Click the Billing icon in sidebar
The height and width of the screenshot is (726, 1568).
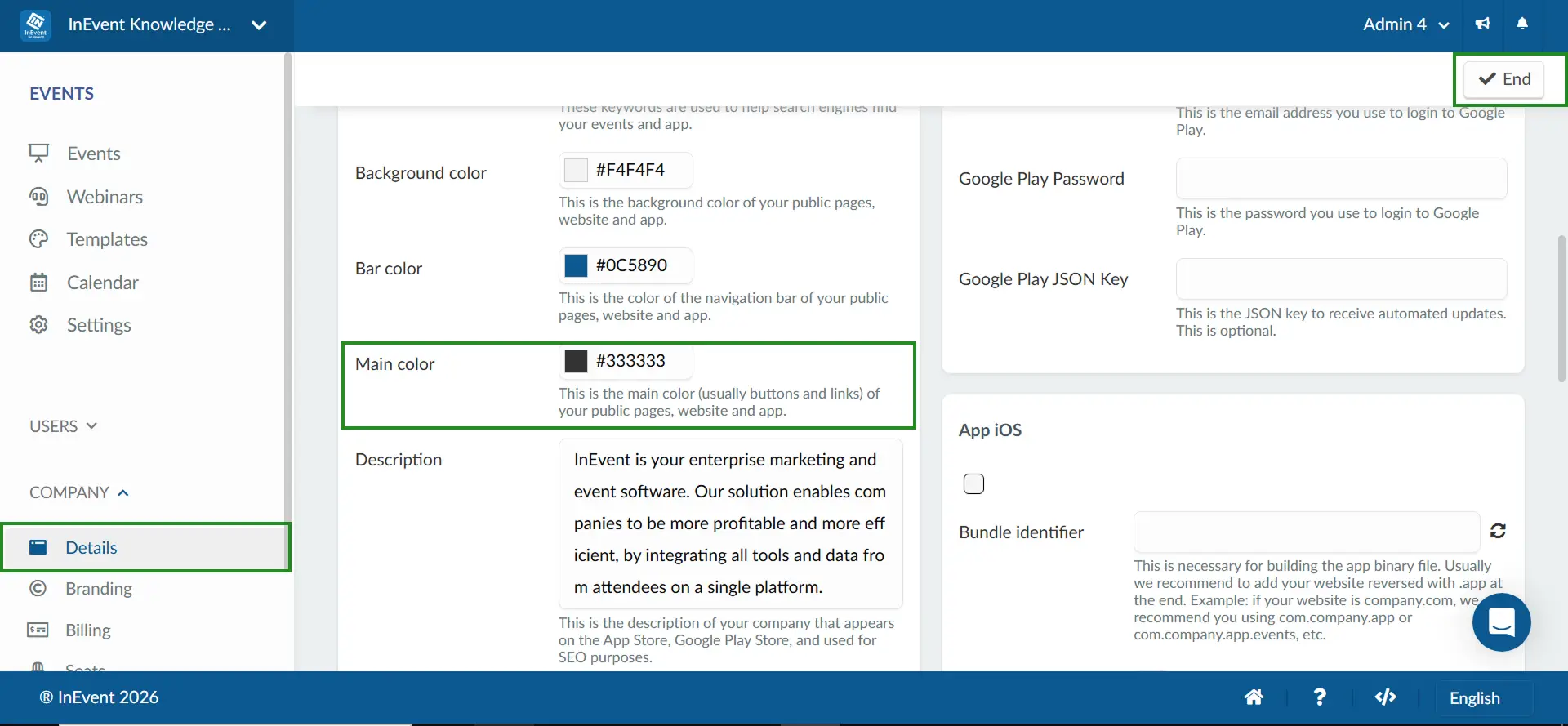coord(38,630)
